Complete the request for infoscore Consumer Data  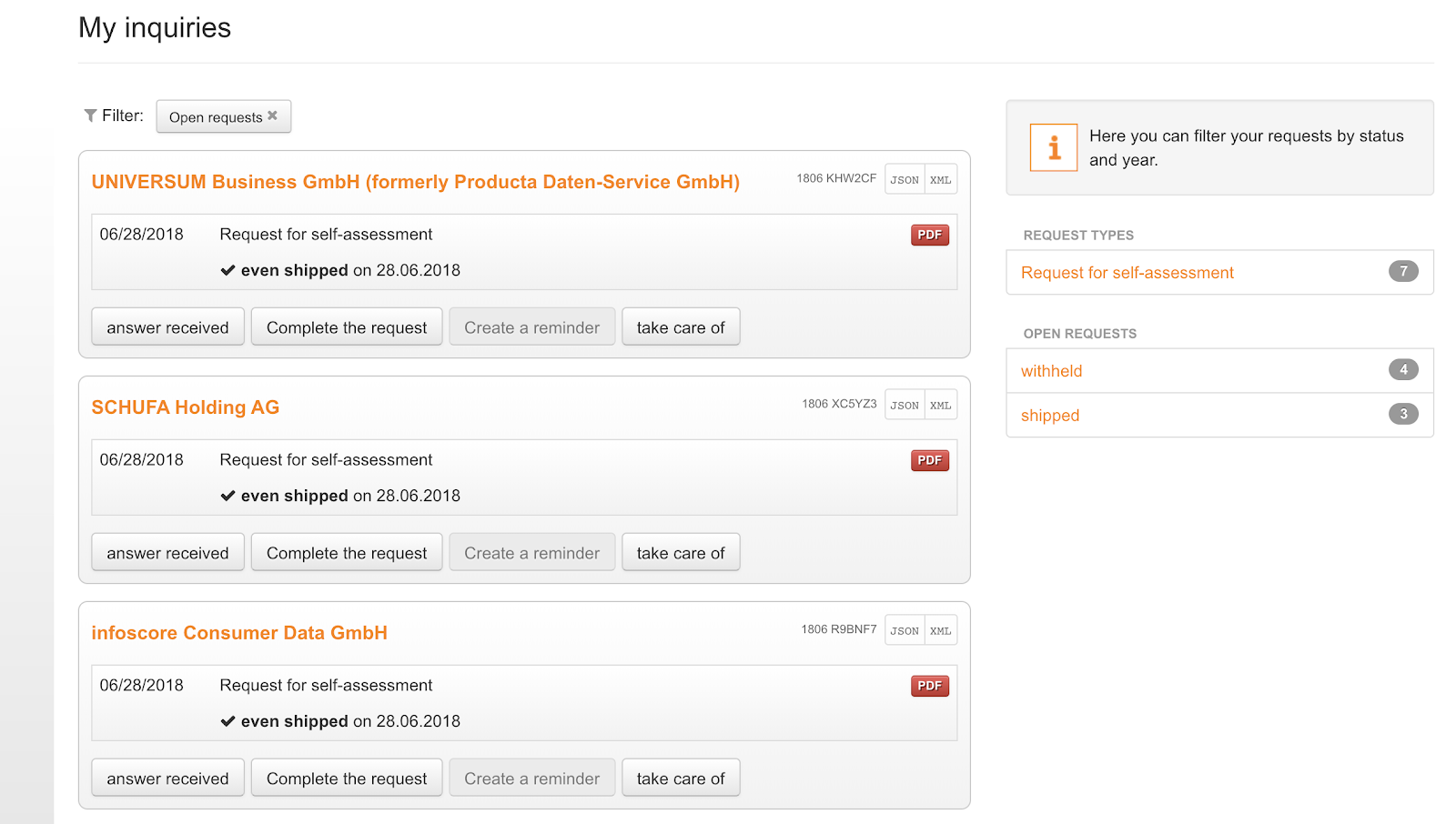[347, 779]
